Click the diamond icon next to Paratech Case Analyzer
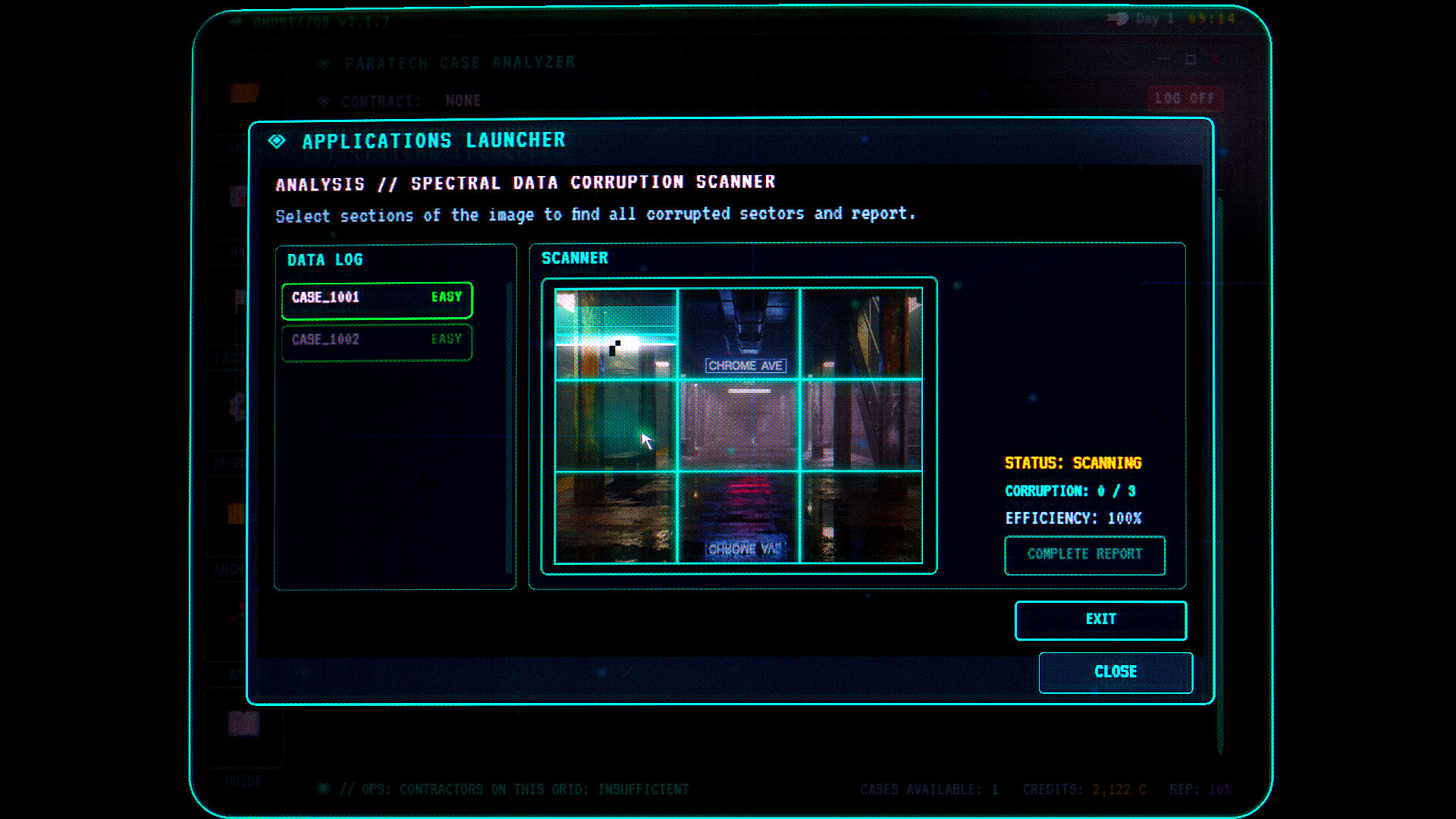This screenshot has width=1456, height=819. click(325, 64)
